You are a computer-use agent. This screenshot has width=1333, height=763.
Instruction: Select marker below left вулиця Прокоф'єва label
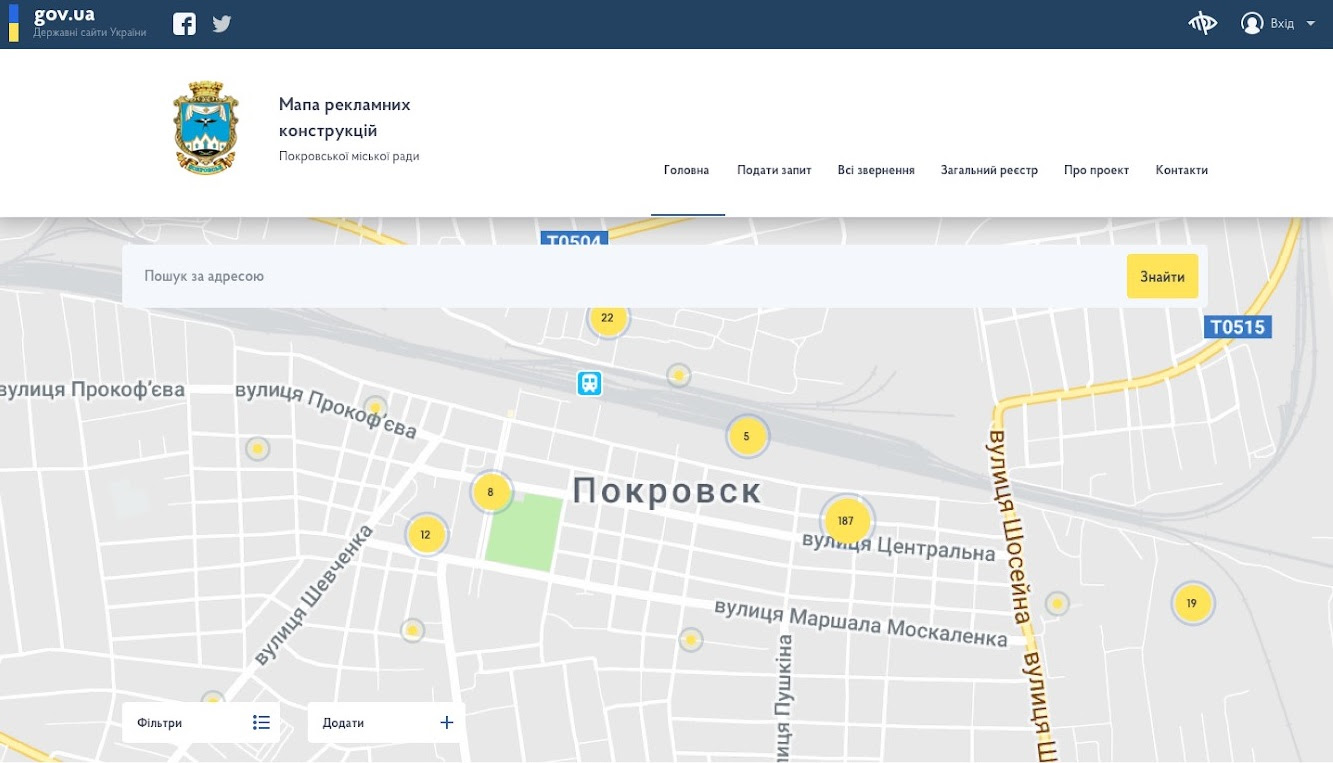pos(258,449)
